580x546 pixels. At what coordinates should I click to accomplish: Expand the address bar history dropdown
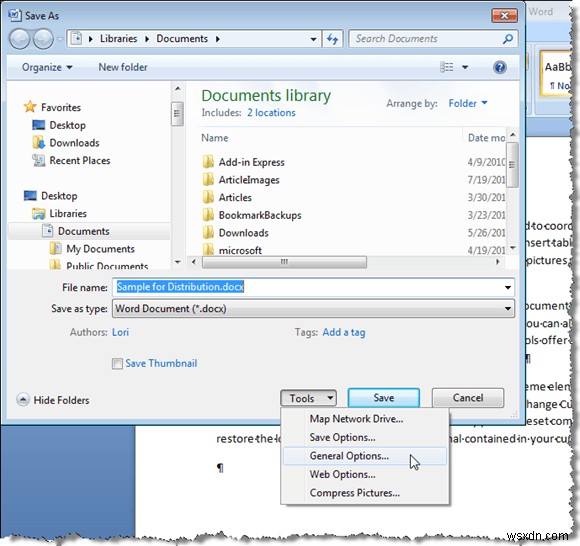coord(313,39)
